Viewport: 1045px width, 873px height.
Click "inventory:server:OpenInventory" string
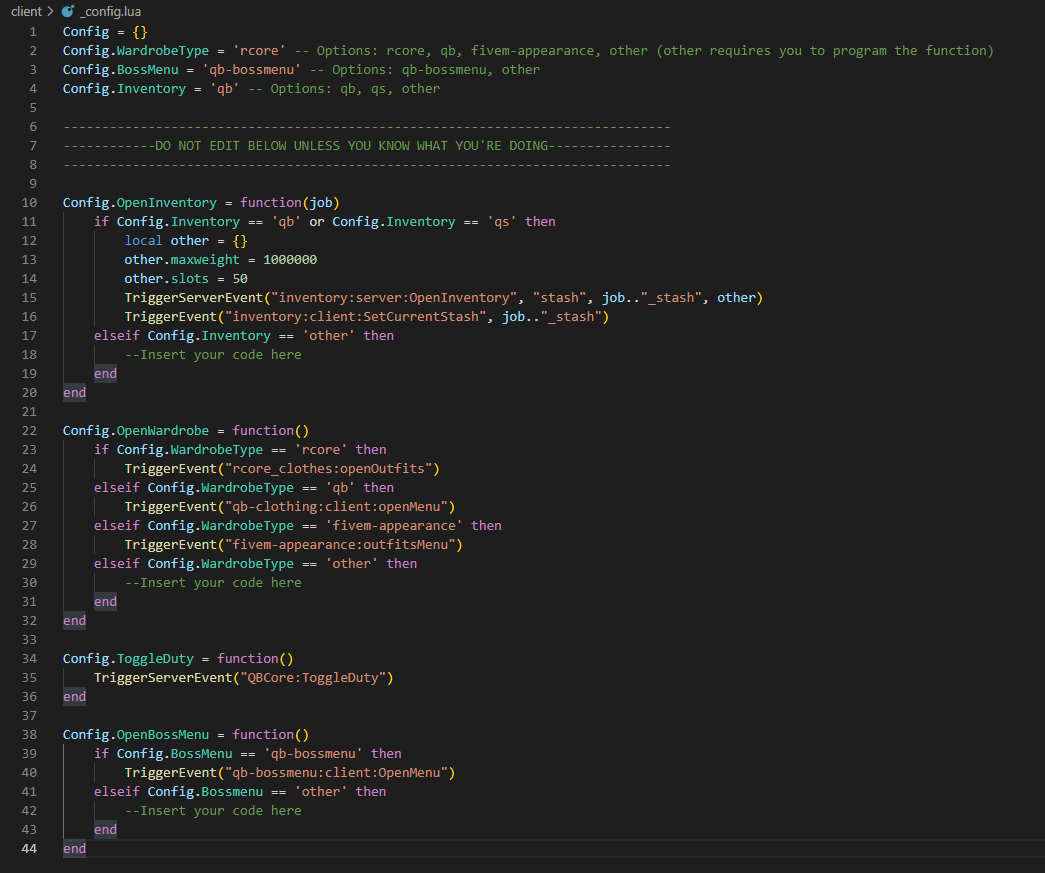click(x=393, y=297)
